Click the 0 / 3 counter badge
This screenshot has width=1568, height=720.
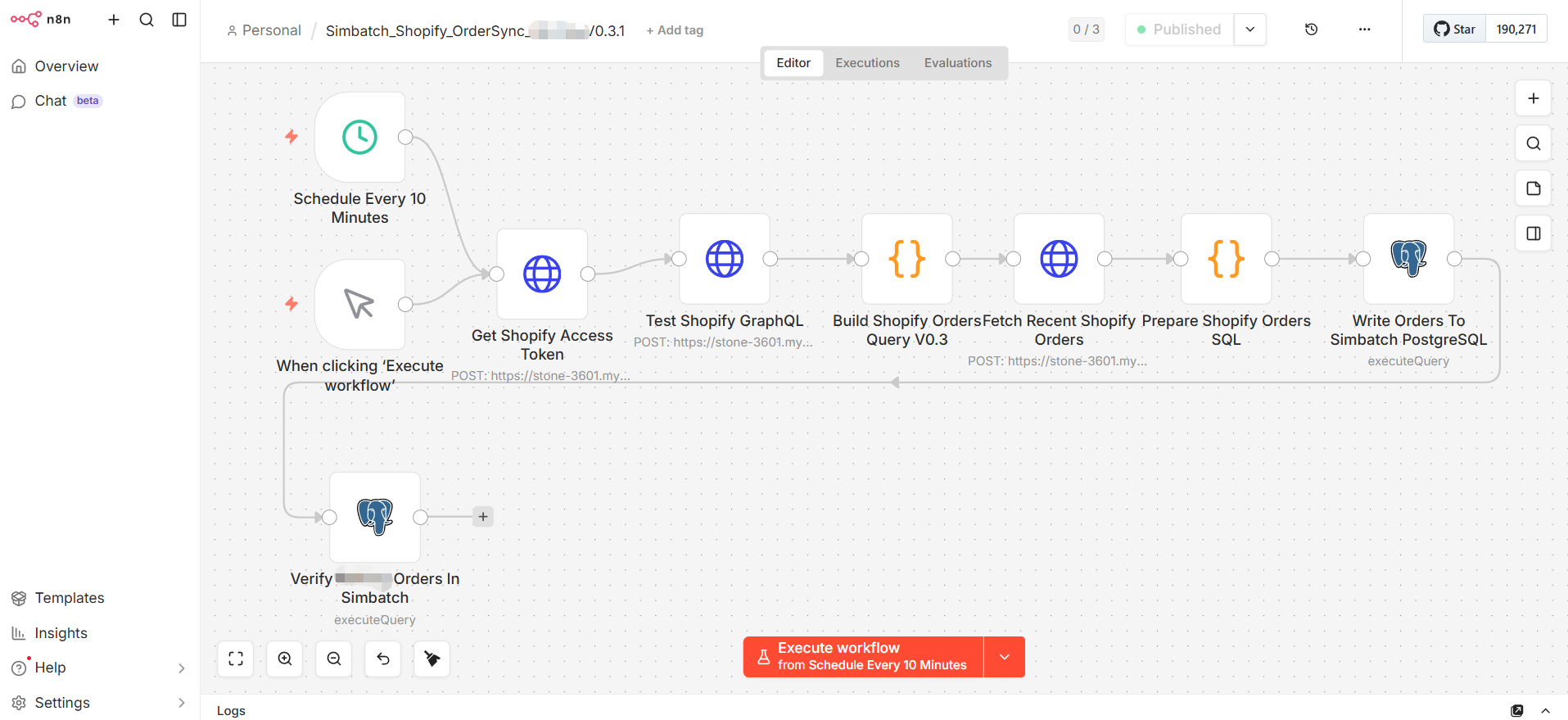coord(1087,29)
